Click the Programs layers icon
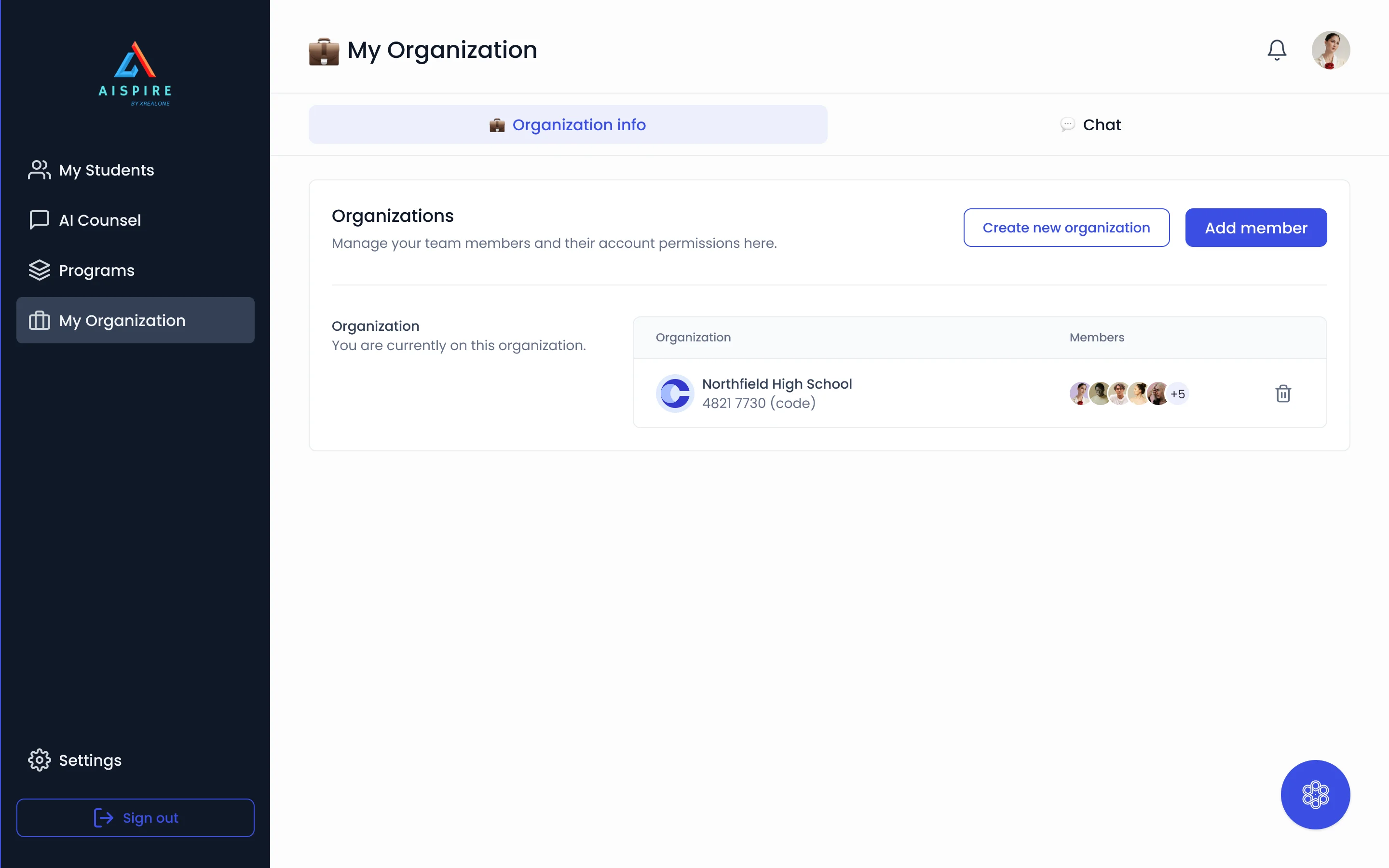Screen dimensions: 1389x868 [x=39, y=270]
